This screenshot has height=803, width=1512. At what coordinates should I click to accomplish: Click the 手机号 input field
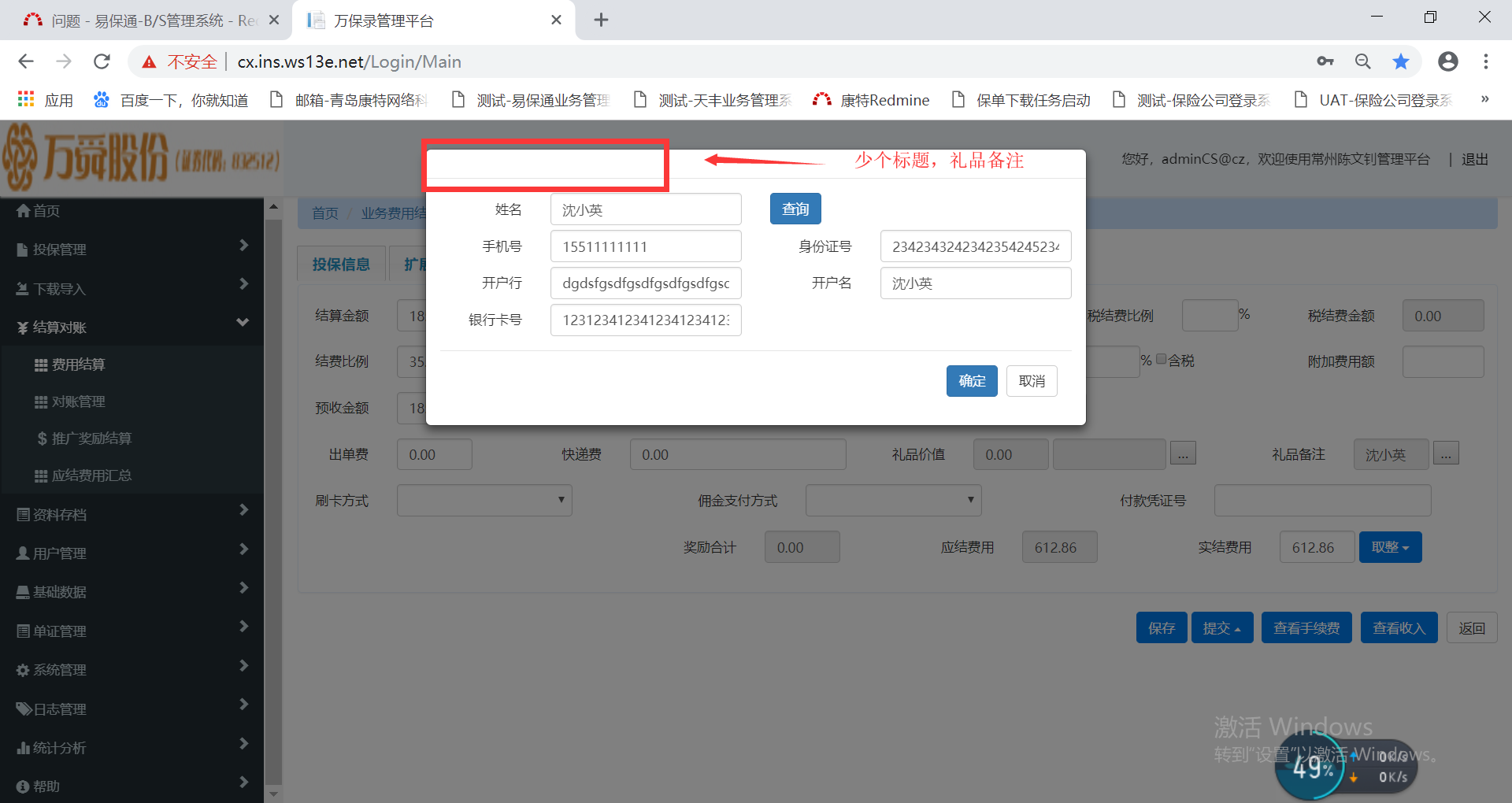click(646, 246)
